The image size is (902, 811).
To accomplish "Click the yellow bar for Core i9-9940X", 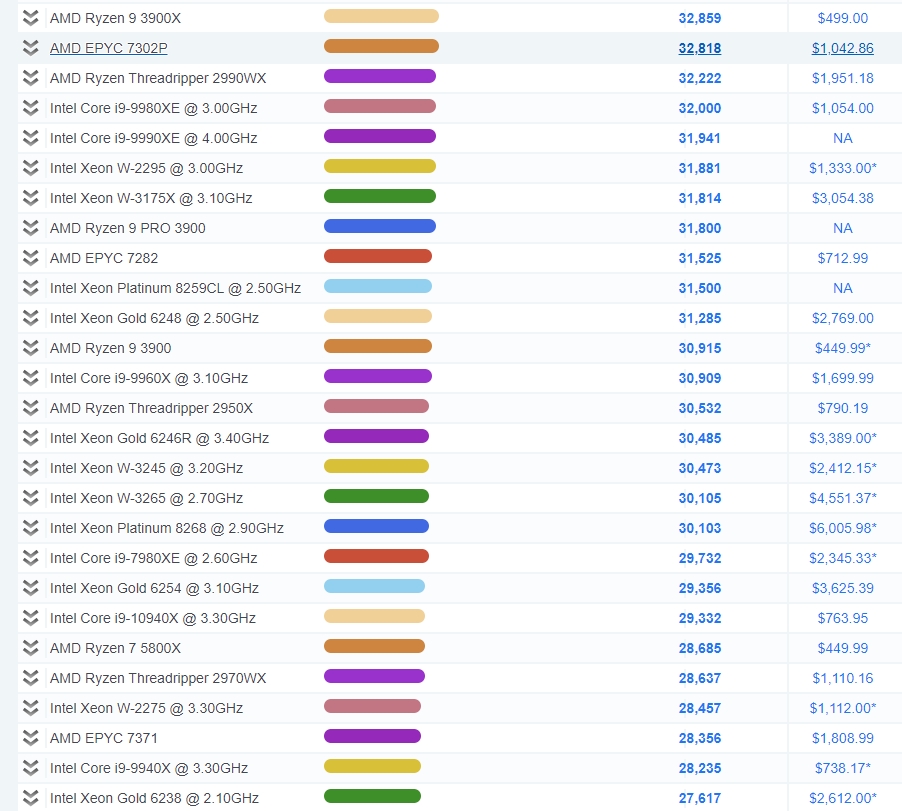I will pos(372,766).
